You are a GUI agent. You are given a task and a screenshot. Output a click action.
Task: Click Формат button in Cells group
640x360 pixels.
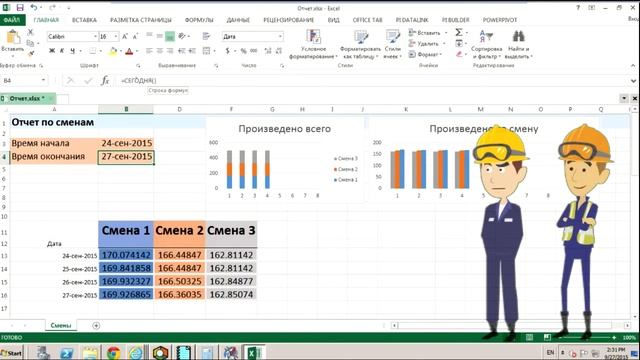[x=425, y=54]
